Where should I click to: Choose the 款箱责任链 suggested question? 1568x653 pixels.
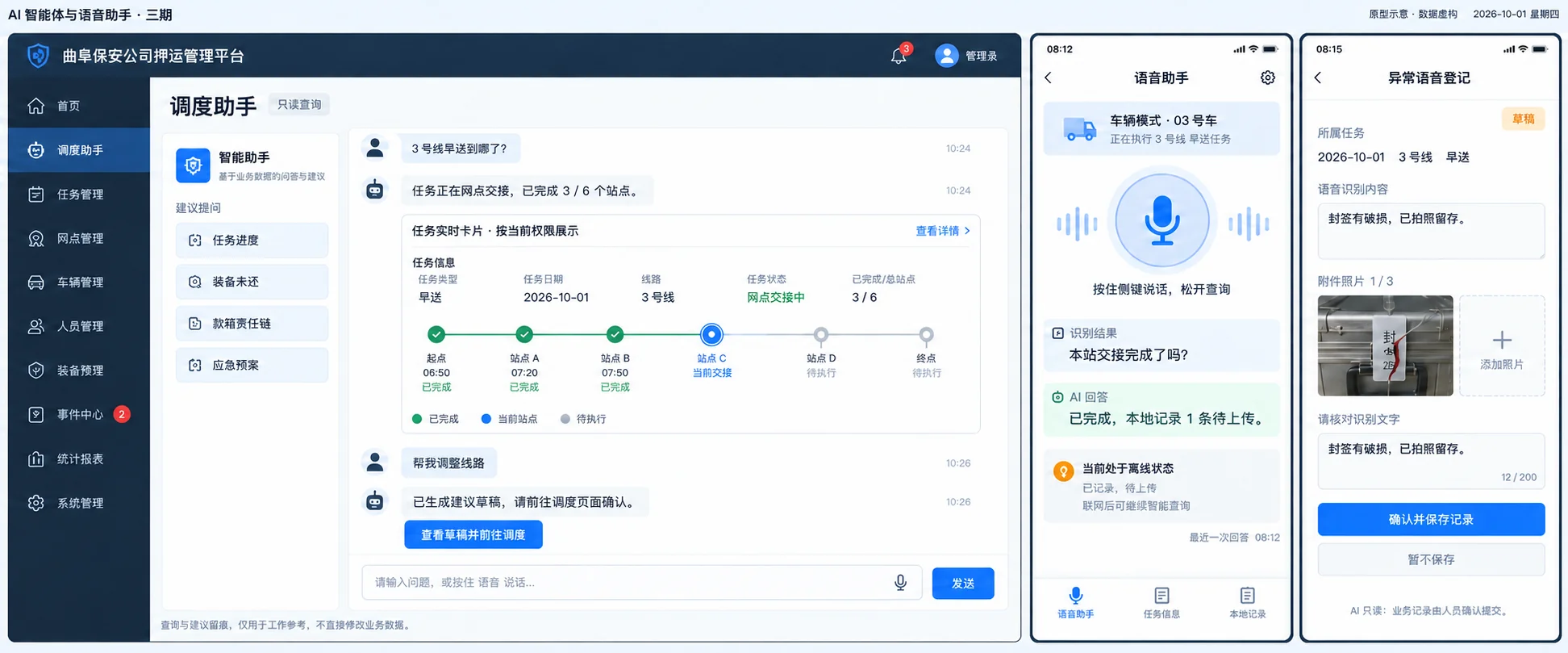tap(252, 324)
